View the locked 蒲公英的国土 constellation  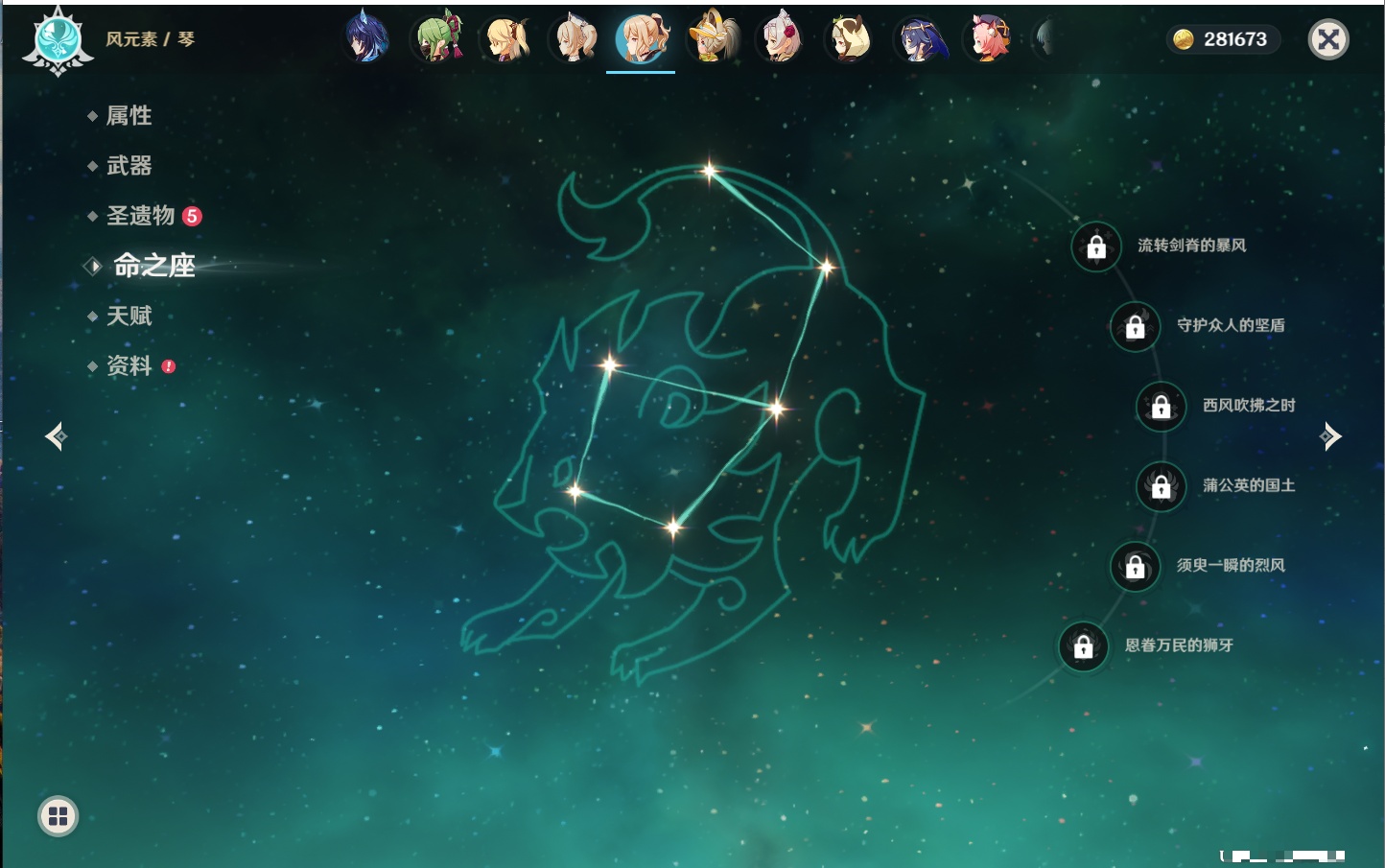[1162, 486]
